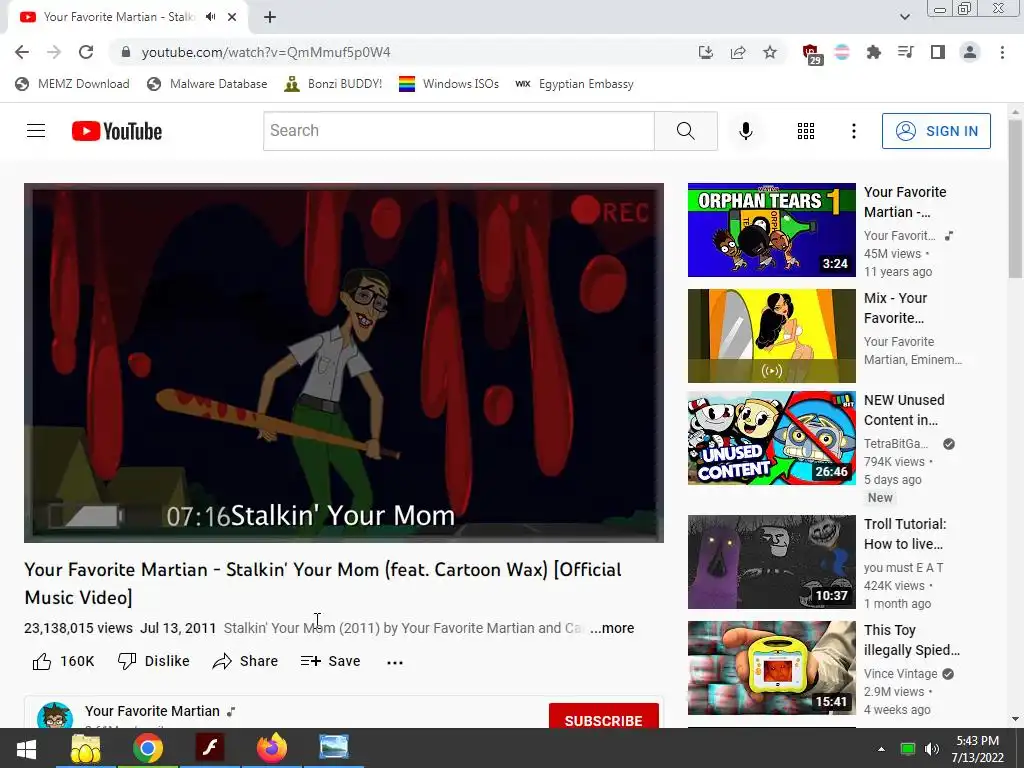This screenshot has height=768, width=1024.
Task: Share this page from the address bar
Action: (x=738, y=52)
